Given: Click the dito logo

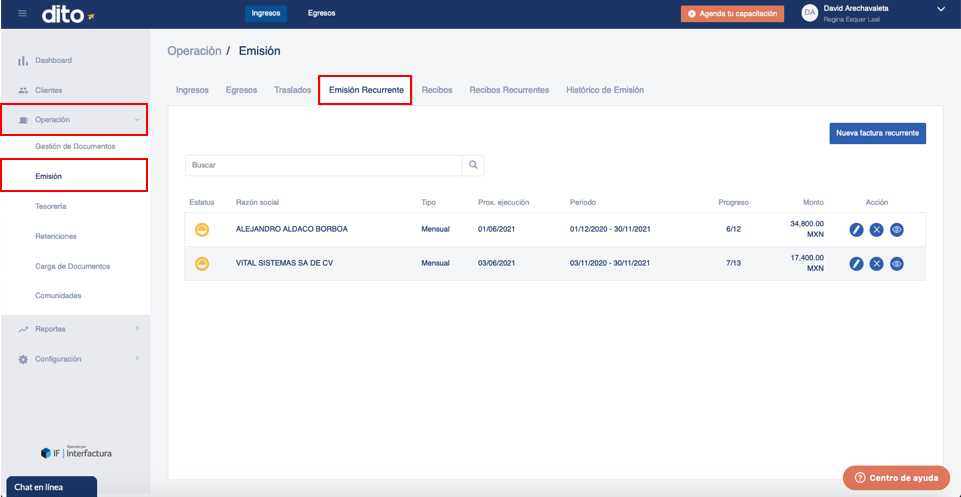Looking at the screenshot, I should (x=68, y=14).
